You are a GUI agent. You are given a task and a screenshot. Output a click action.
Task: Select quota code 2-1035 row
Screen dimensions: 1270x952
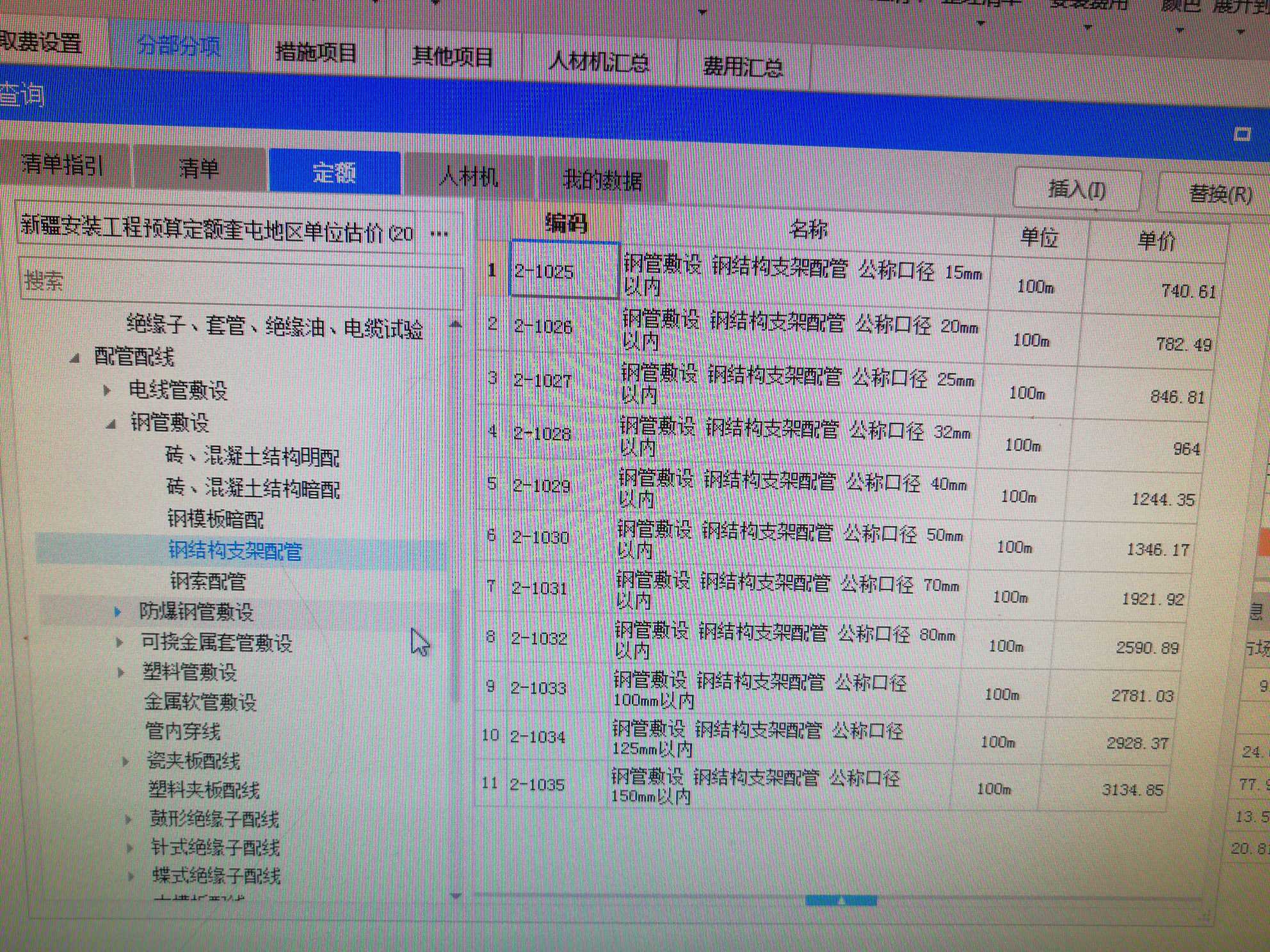(537, 784)
